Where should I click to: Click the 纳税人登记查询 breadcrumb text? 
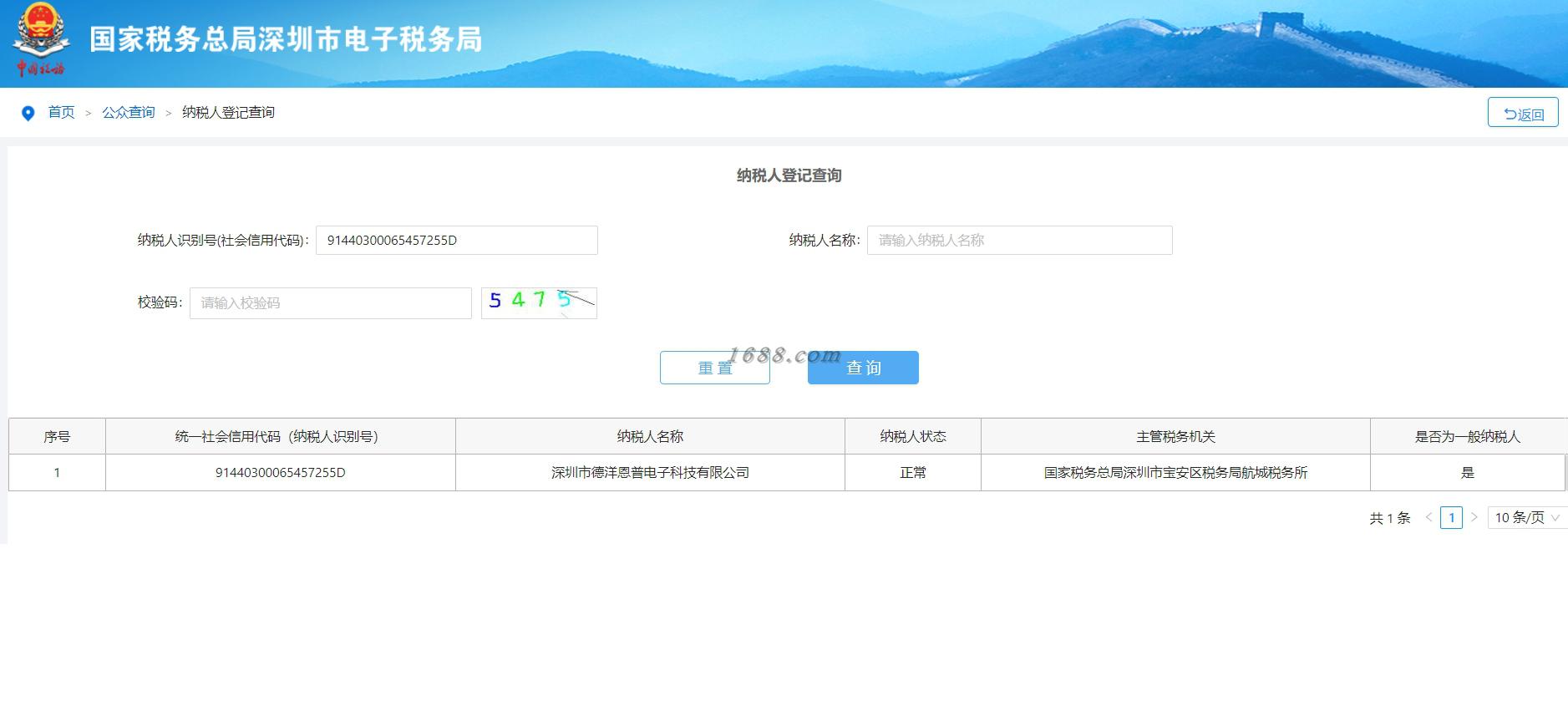pos(228,112)
